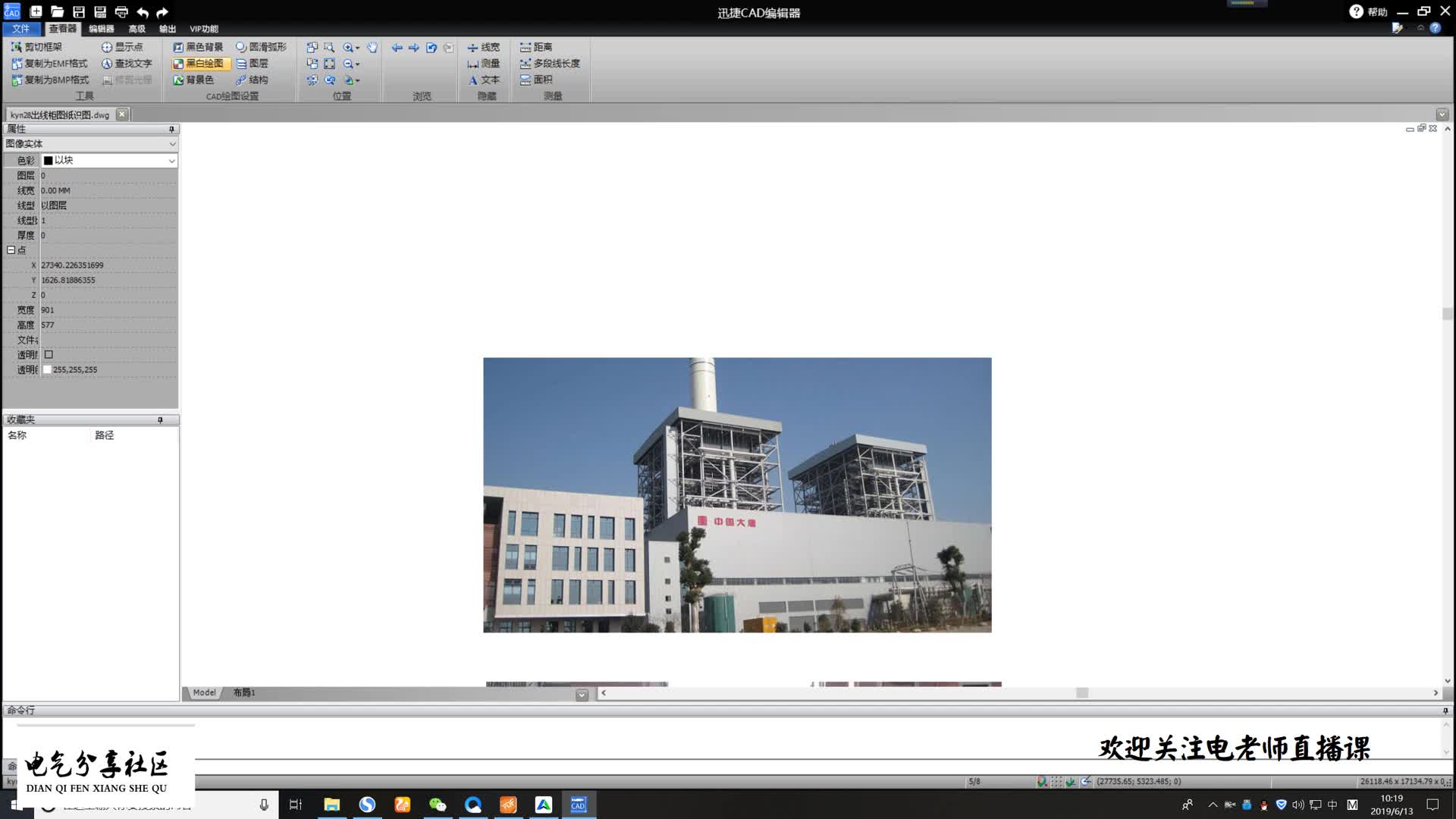Open the 结构 structure panel

click(252, 80)
